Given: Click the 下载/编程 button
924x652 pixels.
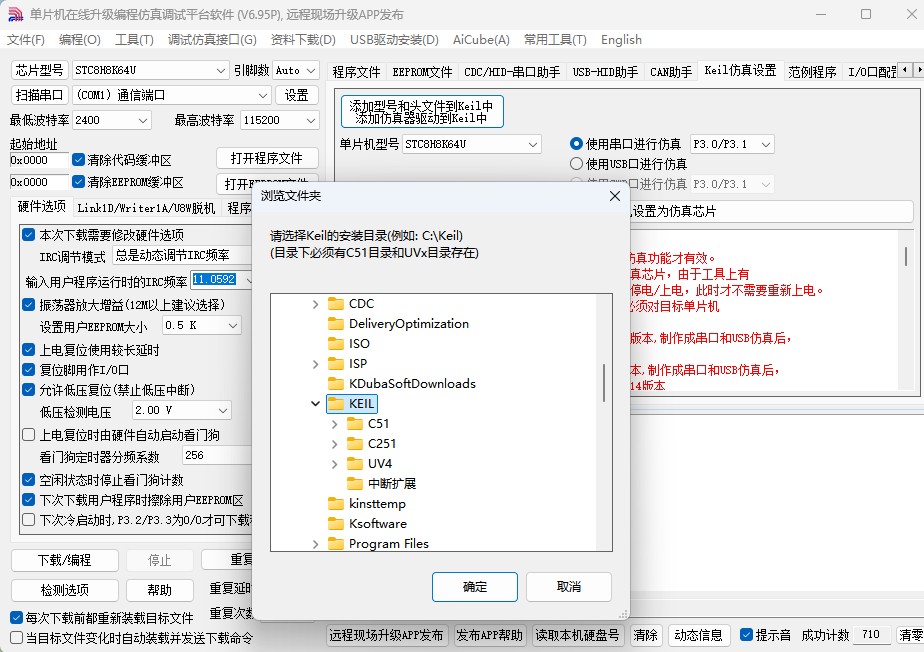Looking at the screenshot, I should 65,560.
